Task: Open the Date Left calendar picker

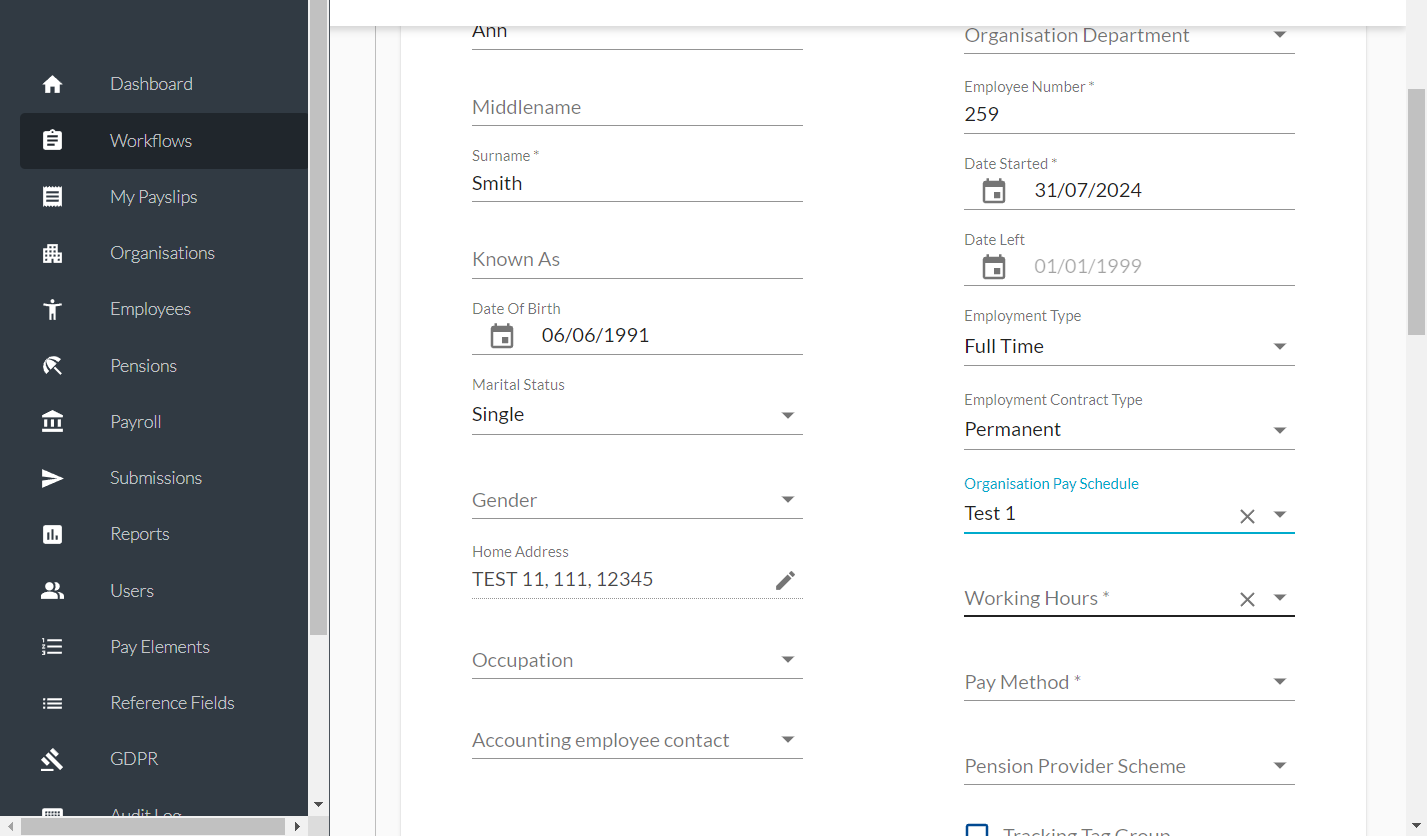Action: click(x=994, y=267)
